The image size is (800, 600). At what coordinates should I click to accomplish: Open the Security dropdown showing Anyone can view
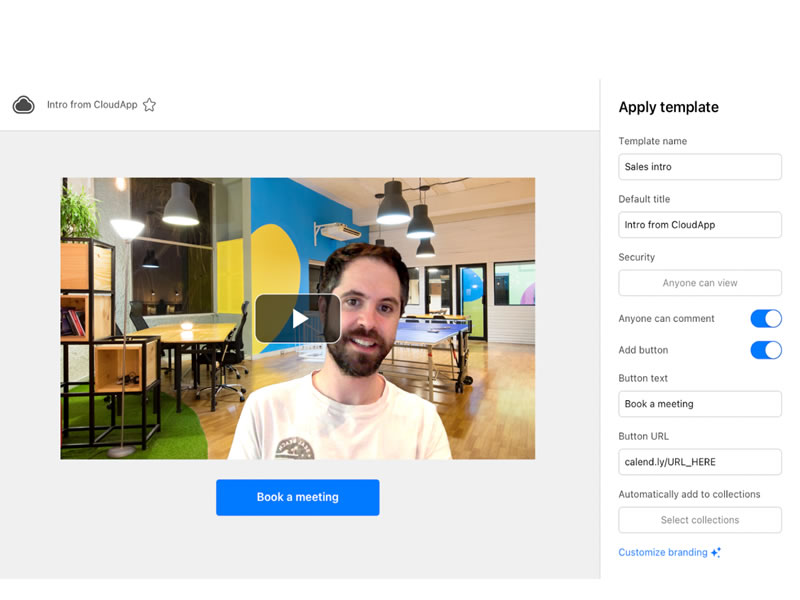pyautogui.click(x=699, y=283)
